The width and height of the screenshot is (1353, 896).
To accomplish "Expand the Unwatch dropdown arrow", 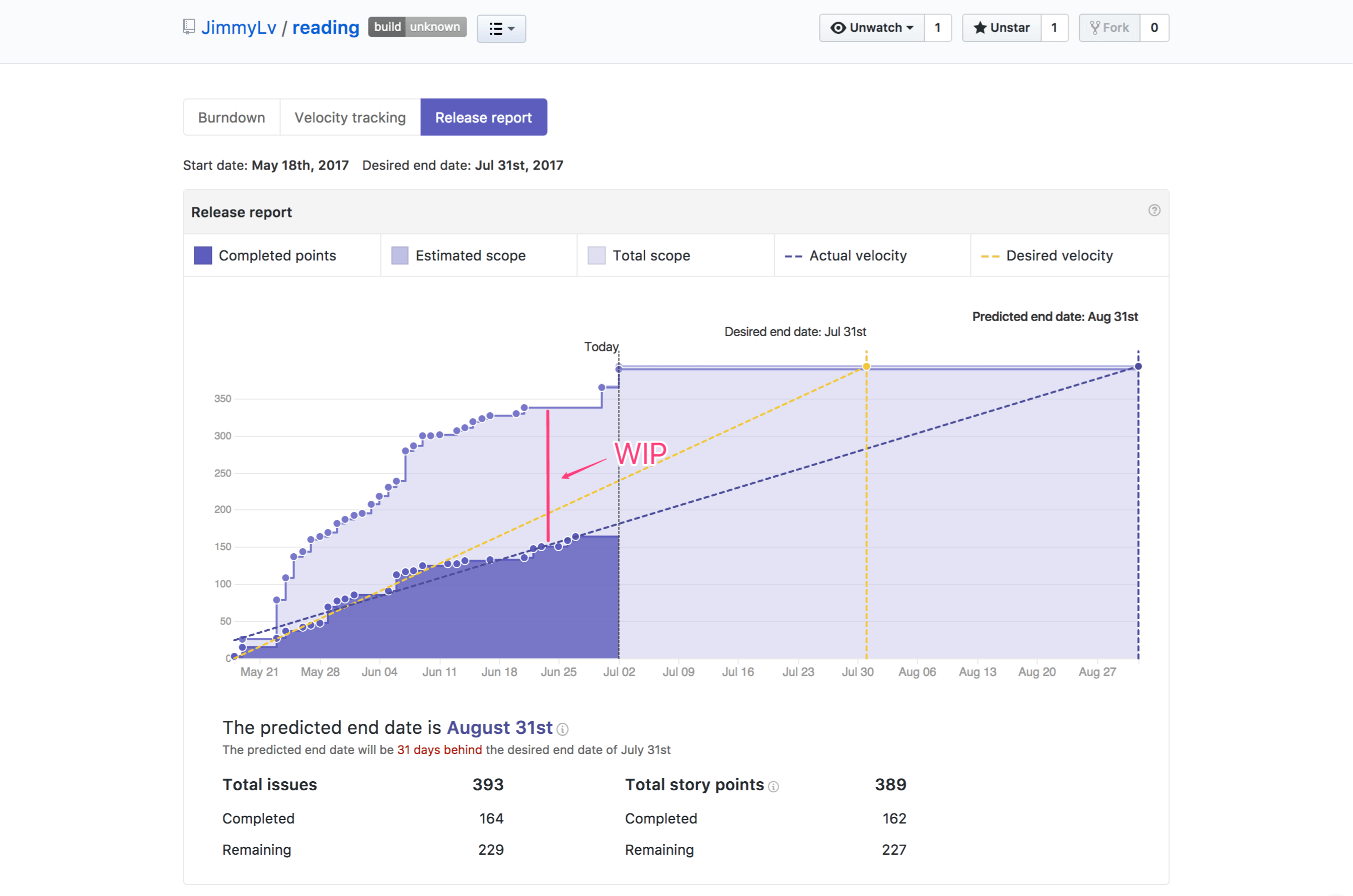I will point(910,27).
